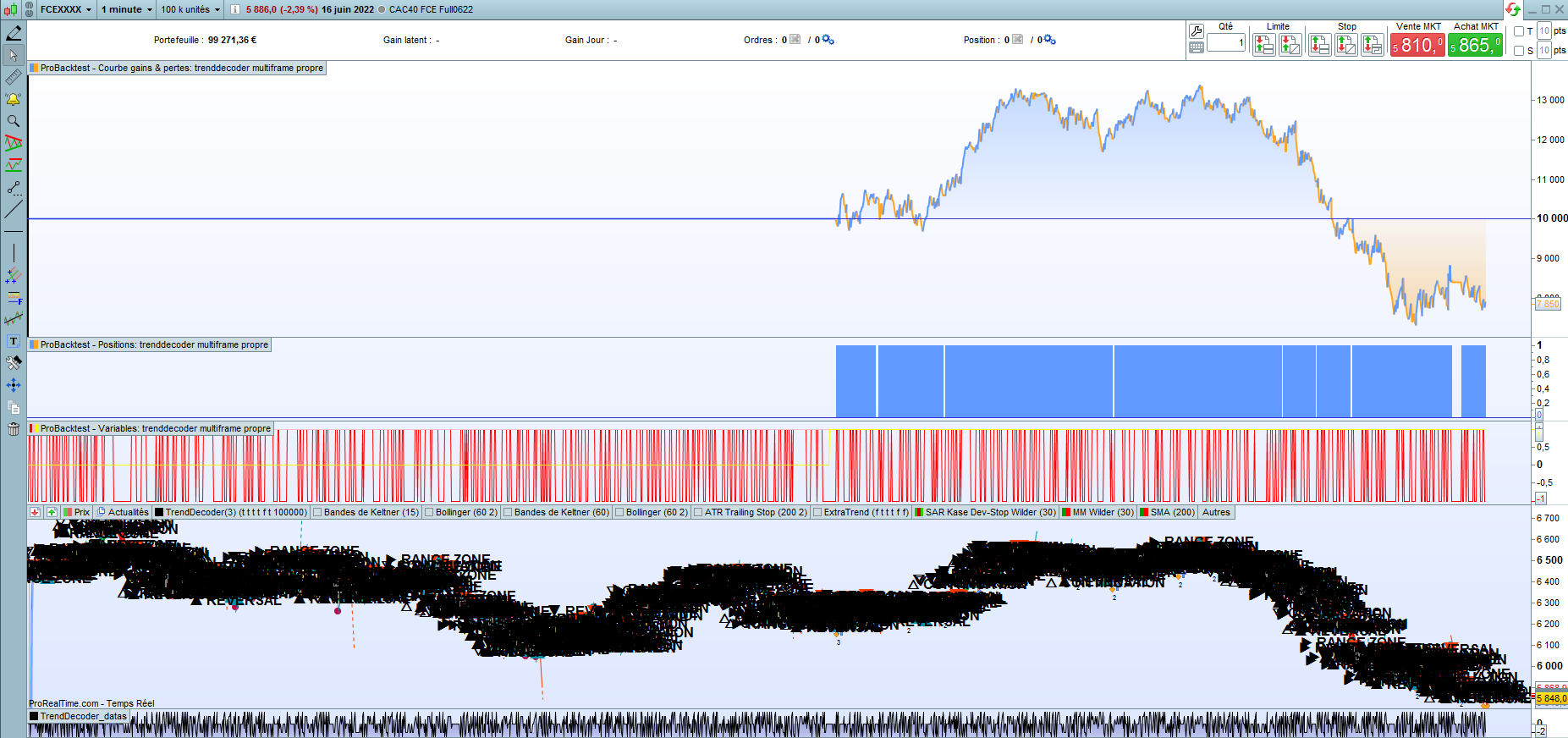Viewport: 1568px width, 738px height.
Task: Click the second Stop order button
Action: (1346, 45)
